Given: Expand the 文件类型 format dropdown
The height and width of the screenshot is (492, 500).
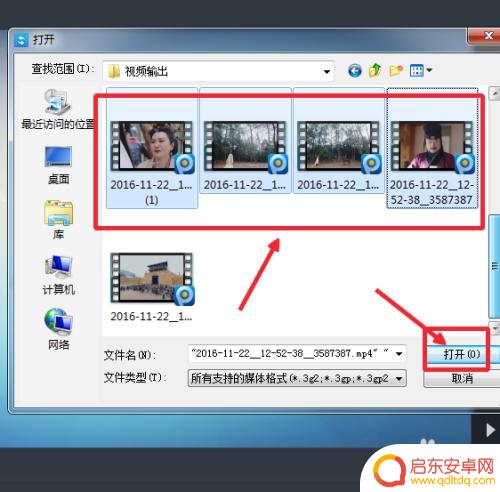Looking at the screenshot, I should coord(399,378).
